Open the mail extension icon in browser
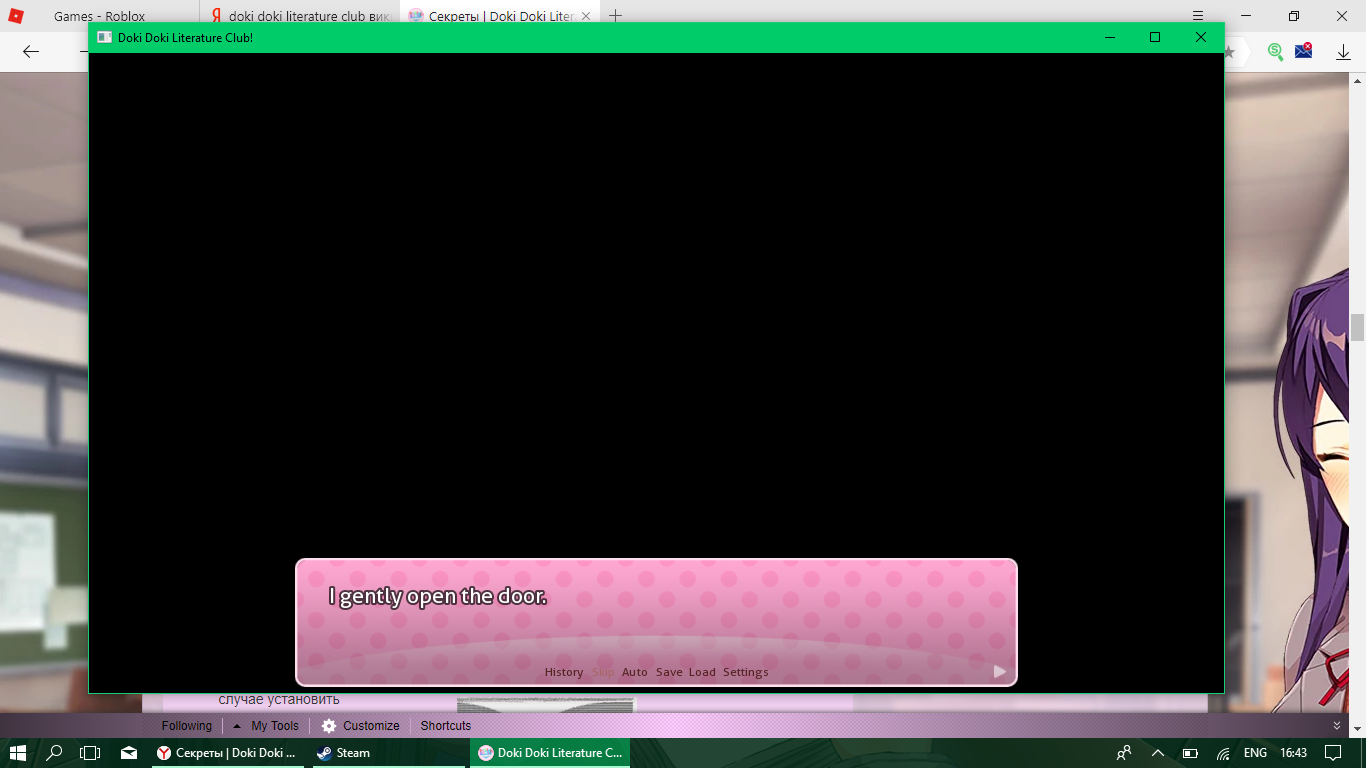This screenshot has height=768, width=1366. point(1303,51)
